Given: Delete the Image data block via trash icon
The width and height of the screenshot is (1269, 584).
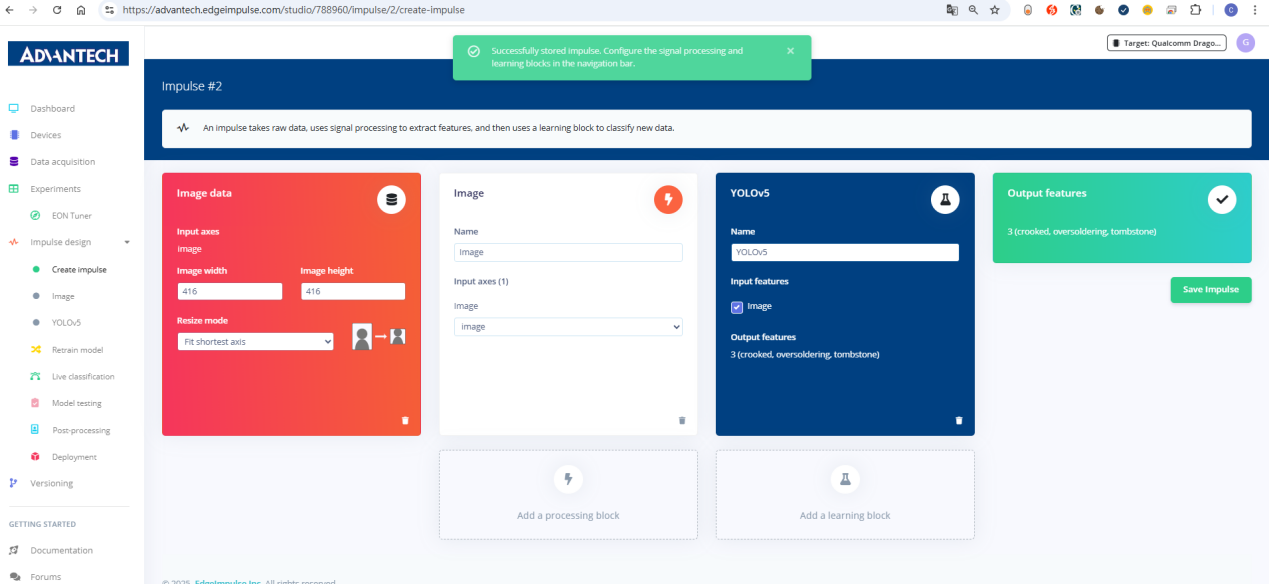Looking at the screenshot, I should pyautogui.click(x=405, y=420).
